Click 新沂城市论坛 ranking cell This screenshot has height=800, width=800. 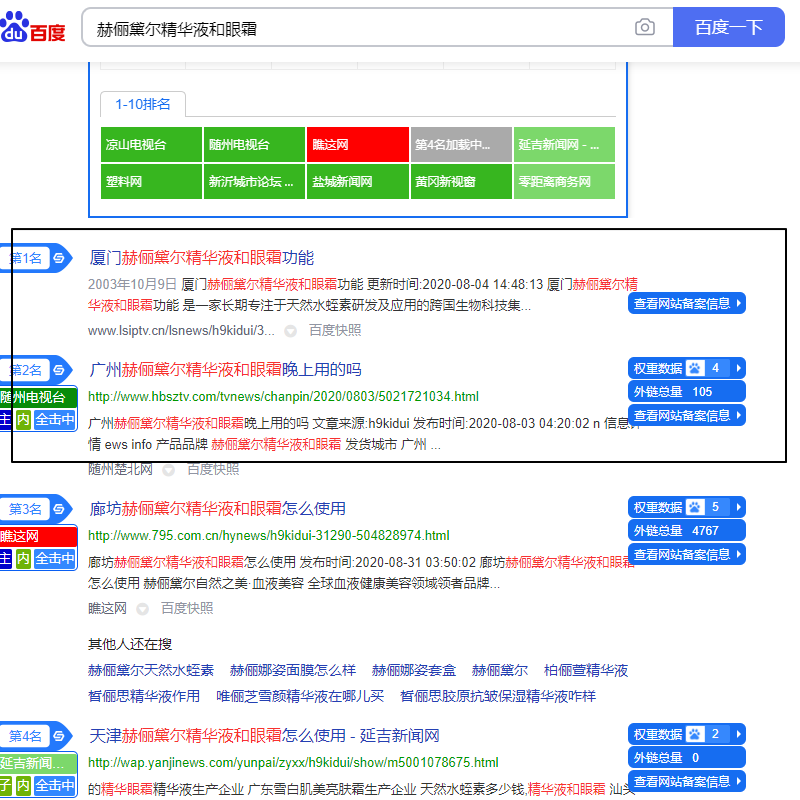(255, 181)
